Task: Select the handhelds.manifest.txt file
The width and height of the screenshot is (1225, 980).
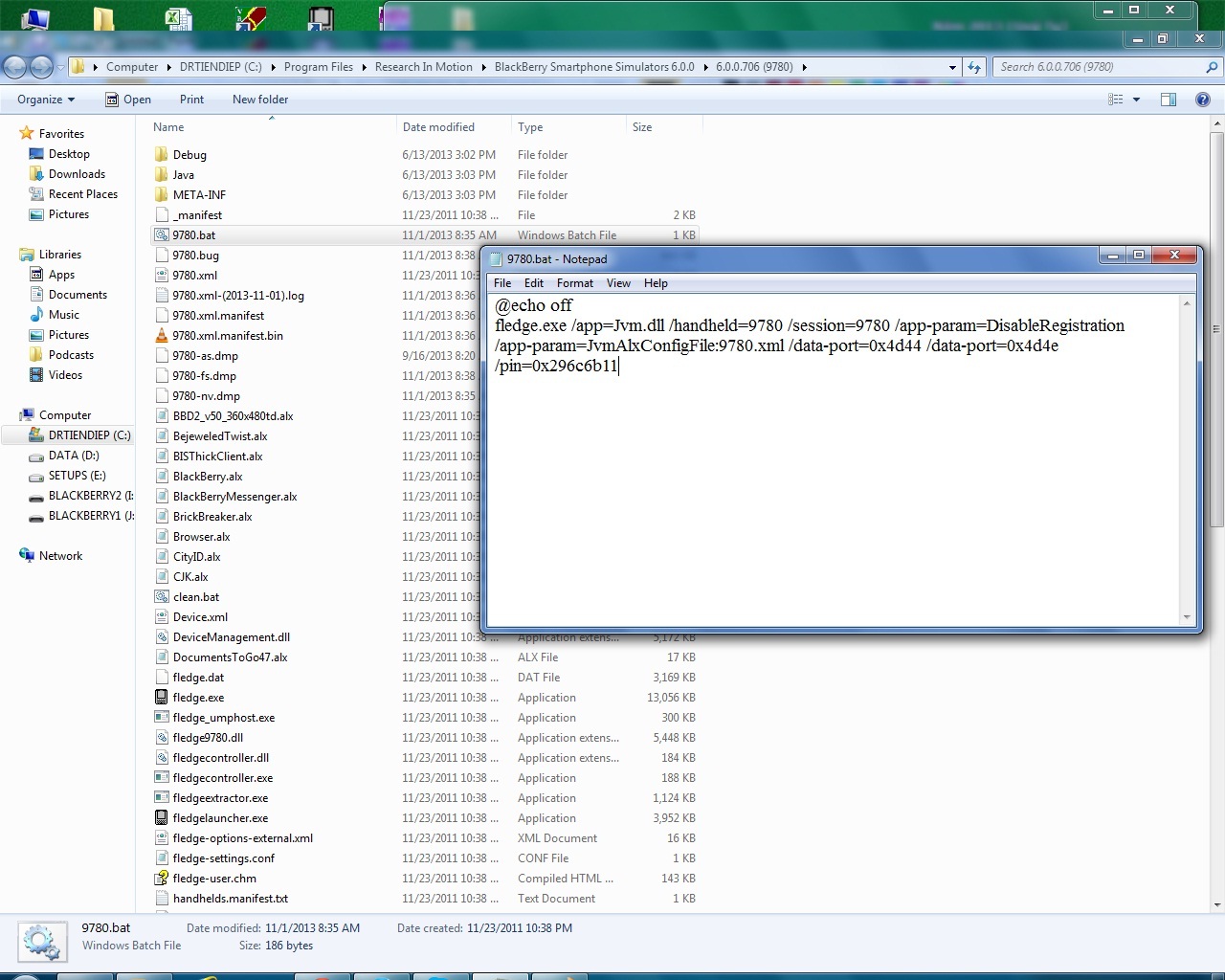Action: click(x=230, y=899)
